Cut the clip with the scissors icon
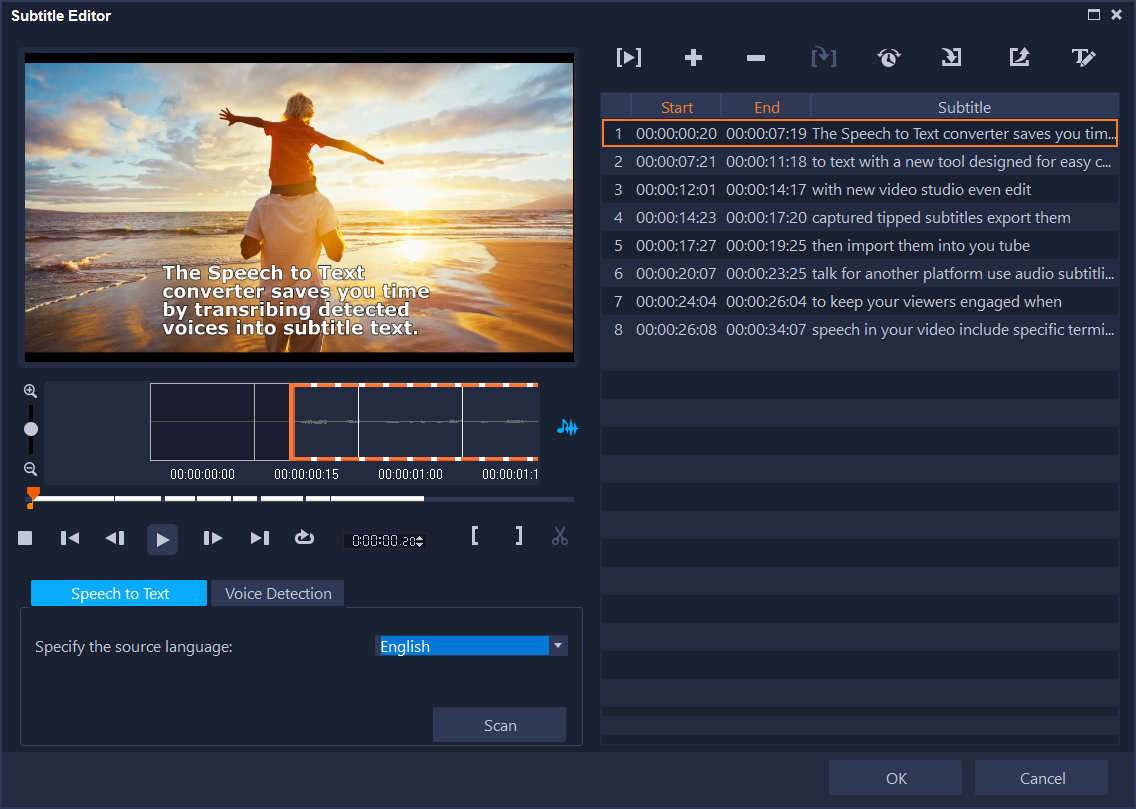The height and width of the screenshot is (809, 1136). point(560,536)
